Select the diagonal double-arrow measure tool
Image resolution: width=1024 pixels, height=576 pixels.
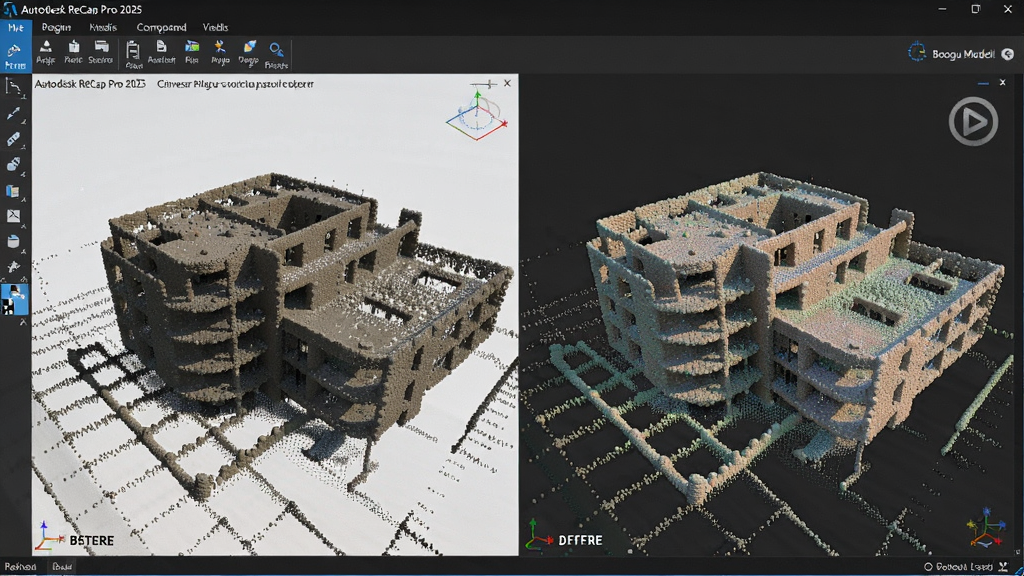[x=13, y=114]
